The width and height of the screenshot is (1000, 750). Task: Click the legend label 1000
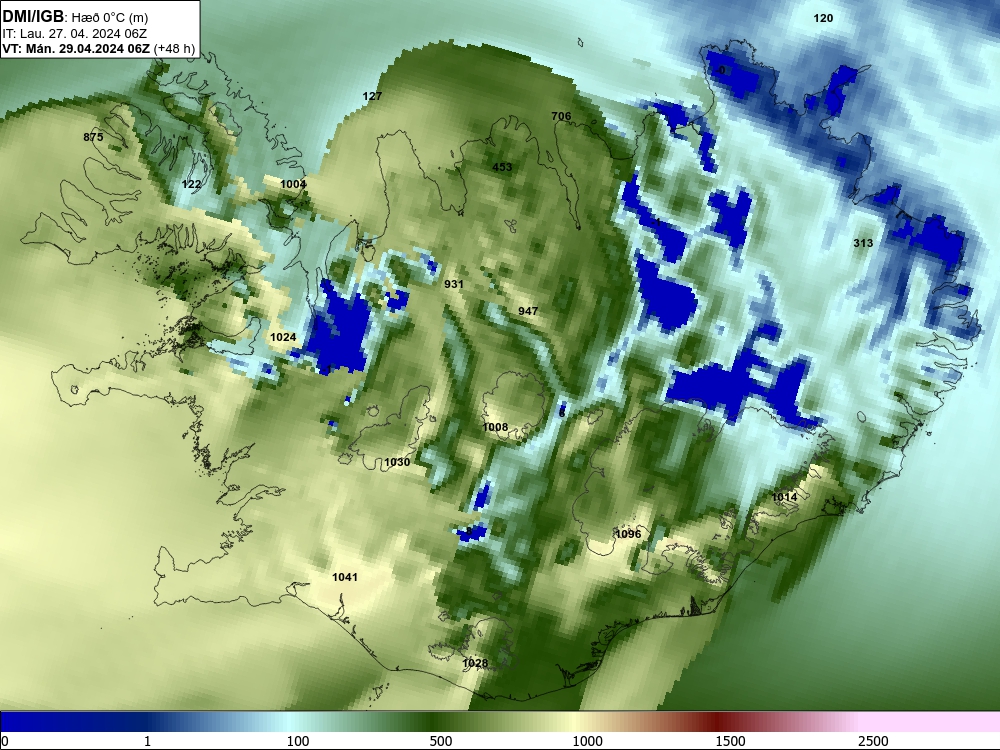[x=587, y=741]
